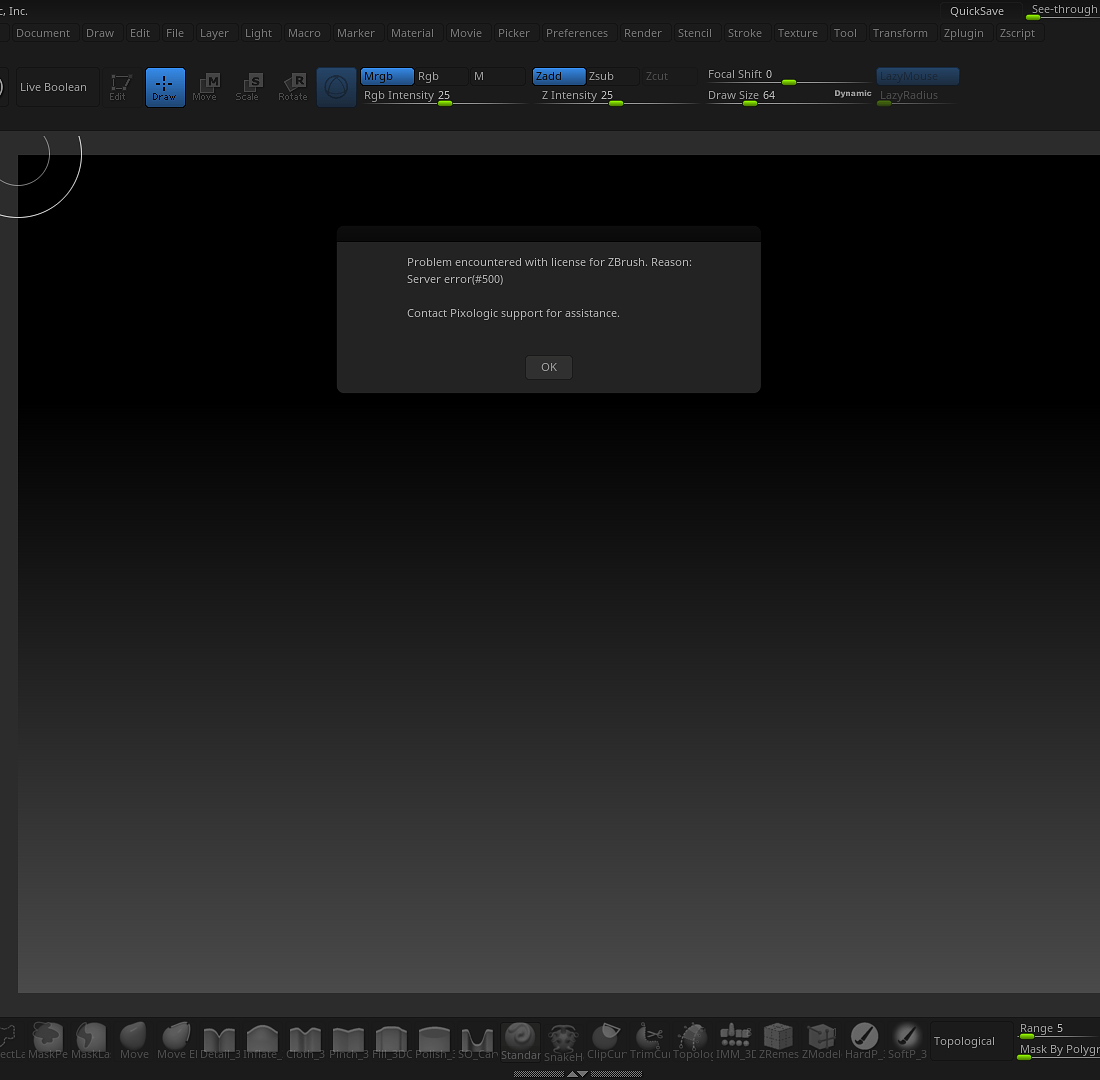The image size is (1100, 1080).
Task: Pick the Topology brush
Action: [692, 1040]
